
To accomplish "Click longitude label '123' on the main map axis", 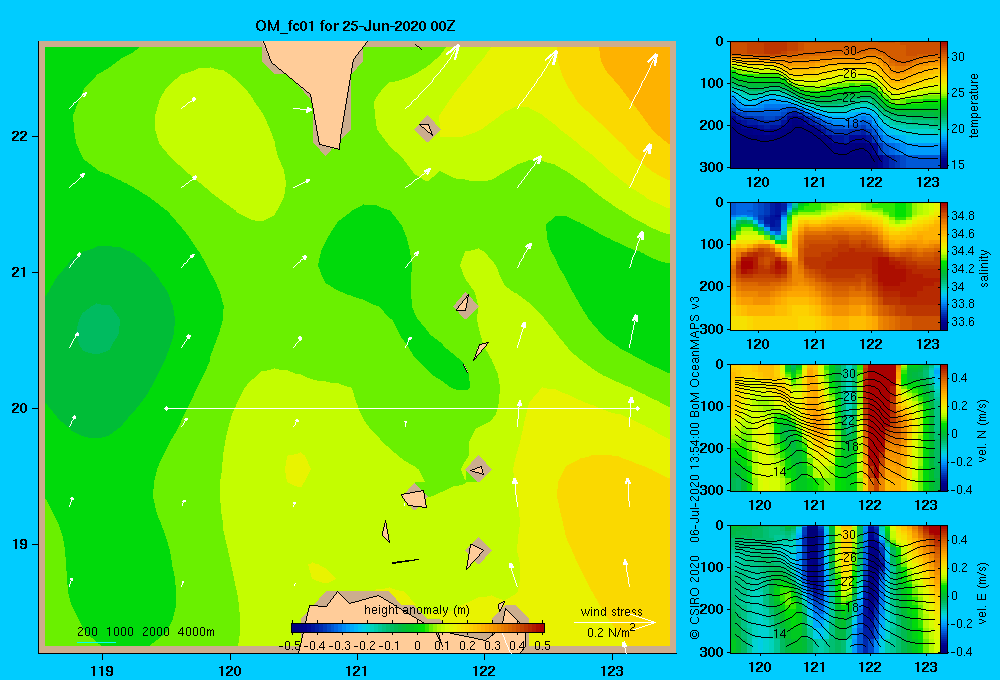I will (612, 670).
